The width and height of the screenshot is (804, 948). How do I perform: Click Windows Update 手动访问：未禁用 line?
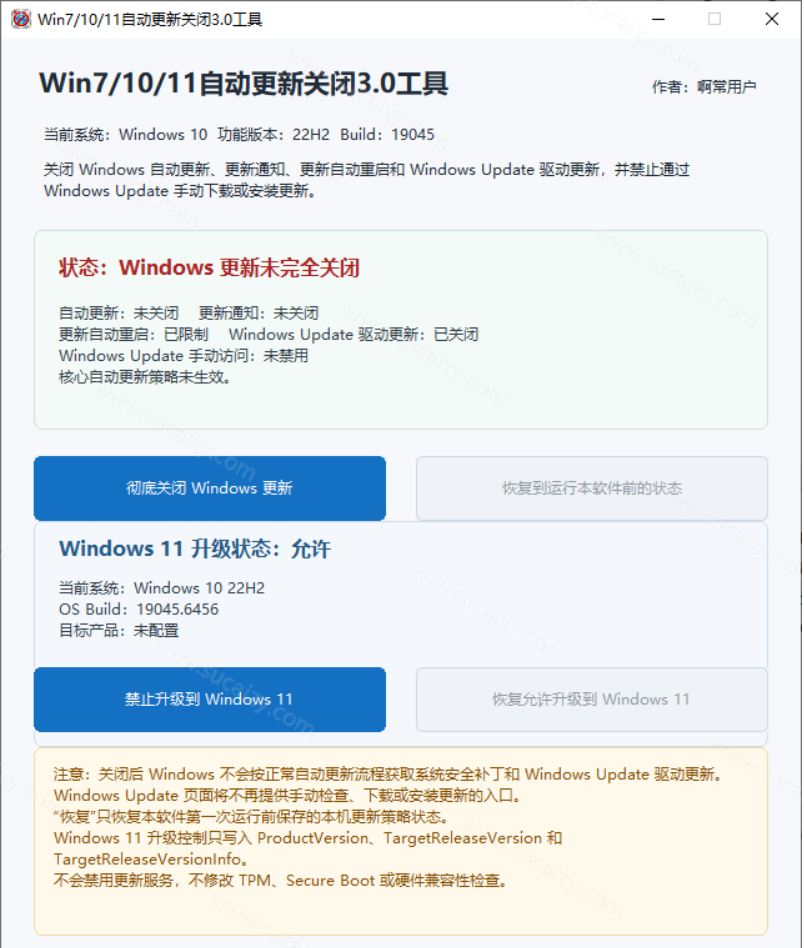pos(184,356)
